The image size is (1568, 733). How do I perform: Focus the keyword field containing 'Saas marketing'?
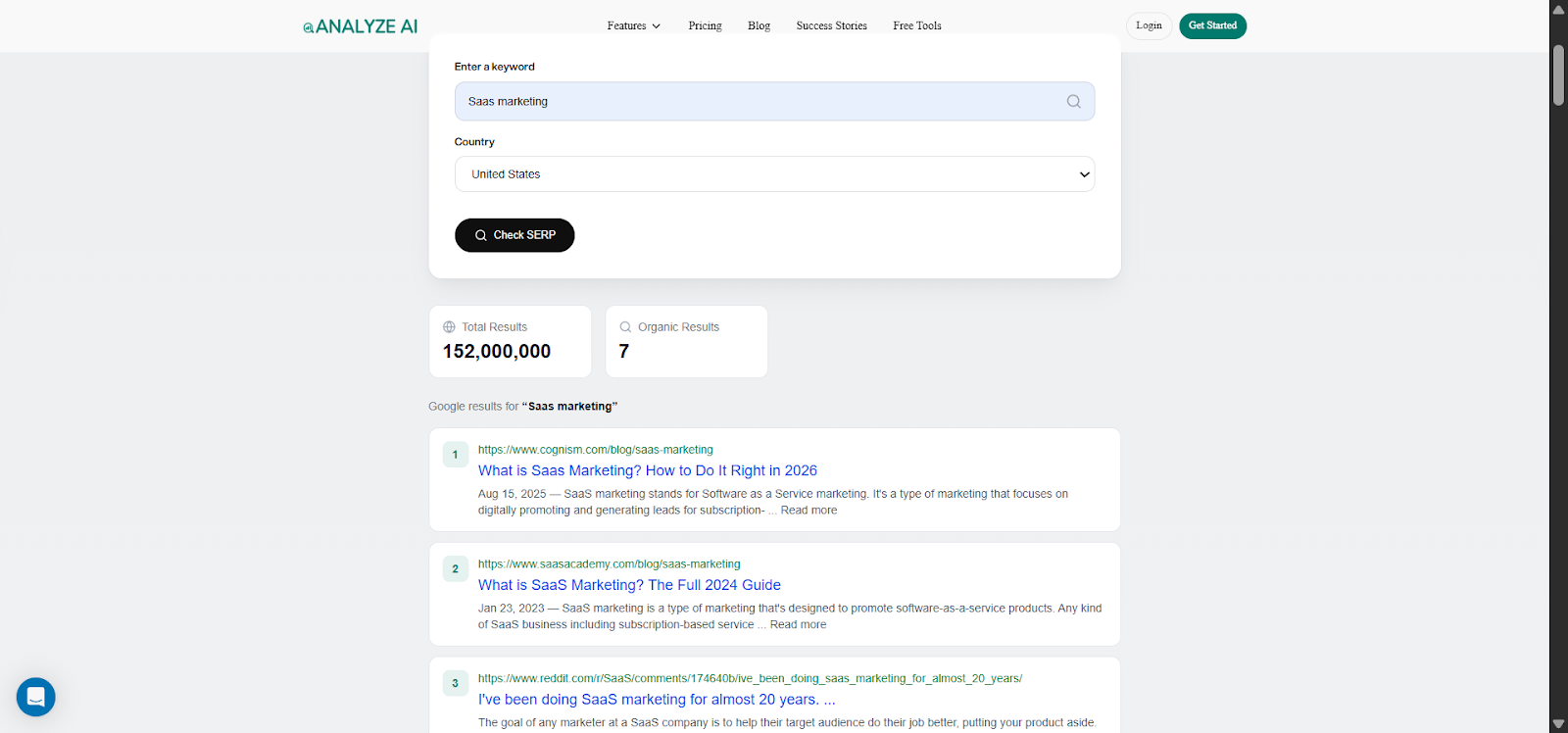click(774, 102)
